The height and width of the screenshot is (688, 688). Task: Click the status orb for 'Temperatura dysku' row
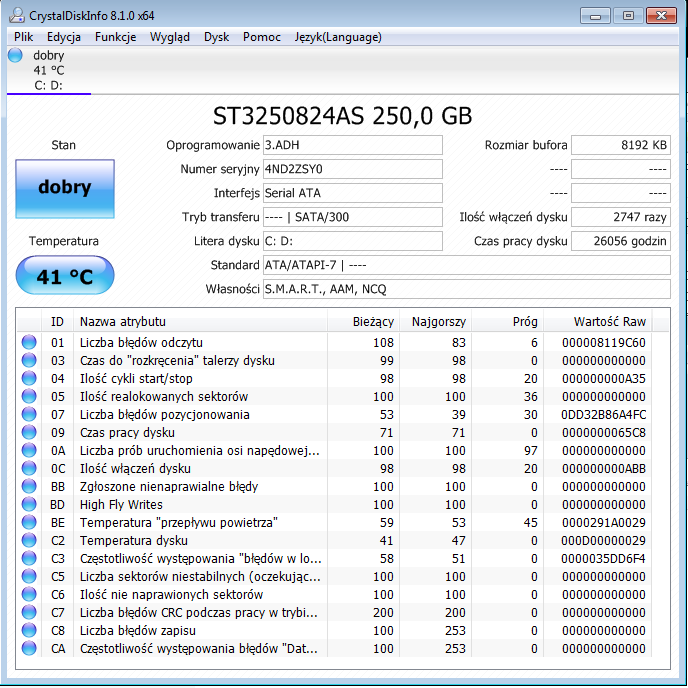(x=30, y=541)
